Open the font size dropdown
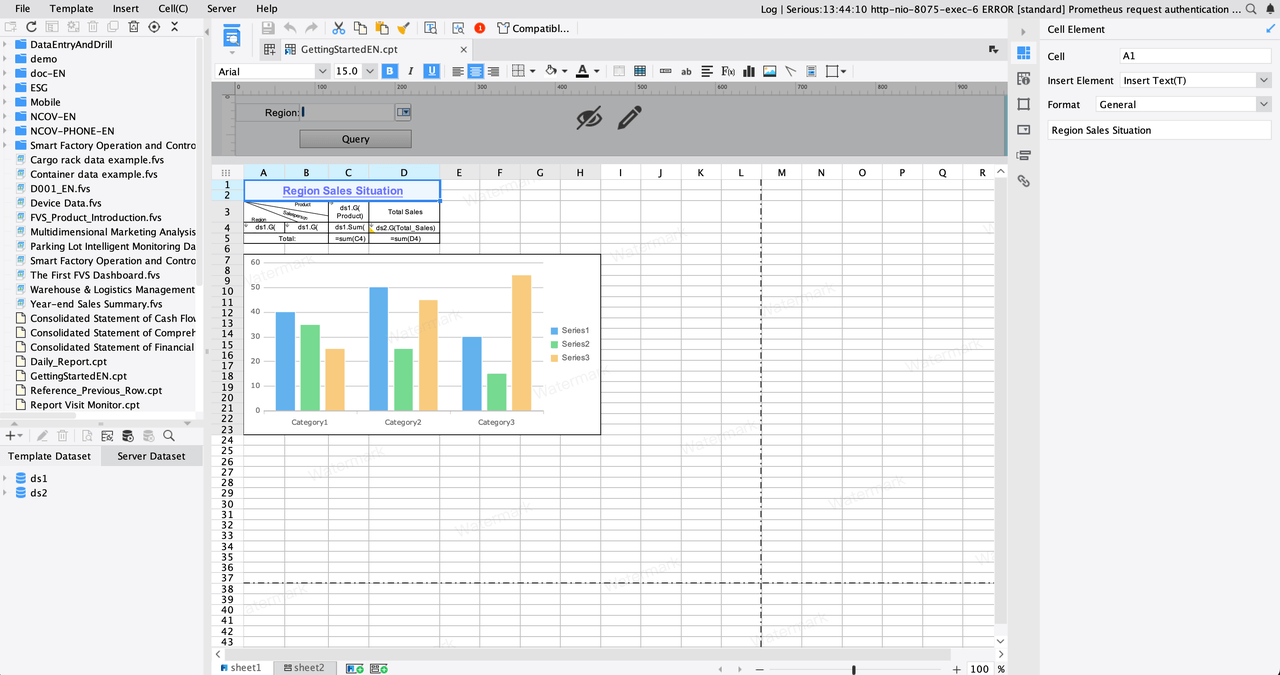 [x=369, y=71]
